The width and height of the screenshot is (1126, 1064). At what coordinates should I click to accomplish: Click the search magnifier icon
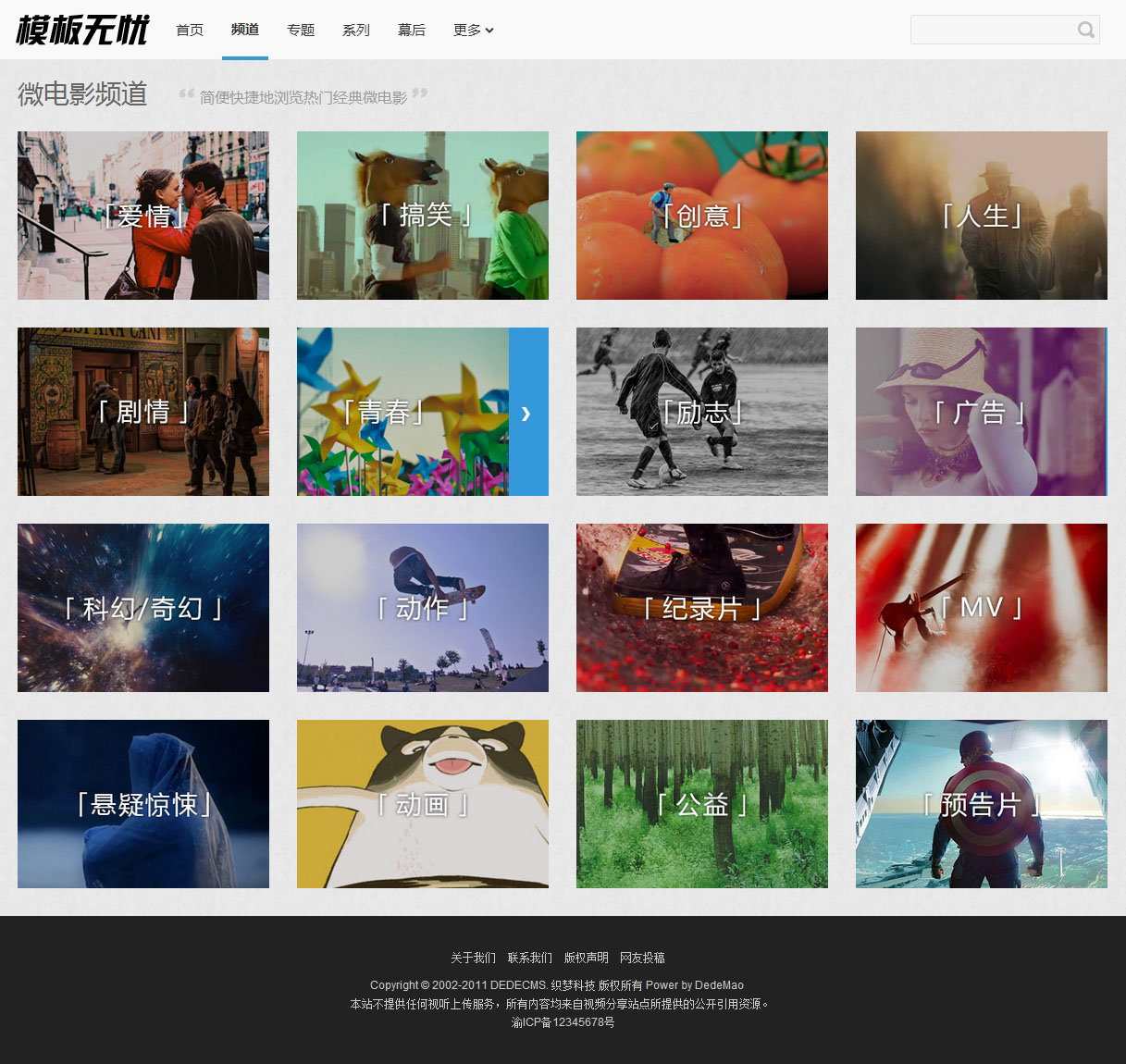(x=1085, y=30)
